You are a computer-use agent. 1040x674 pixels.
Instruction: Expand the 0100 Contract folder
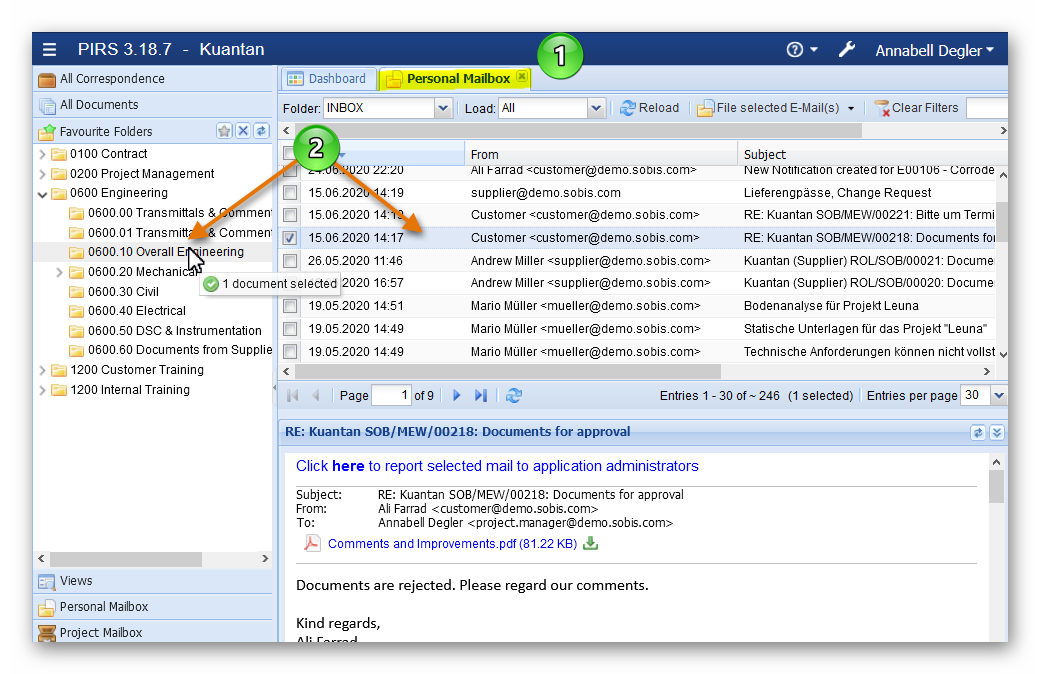point(42,154)
